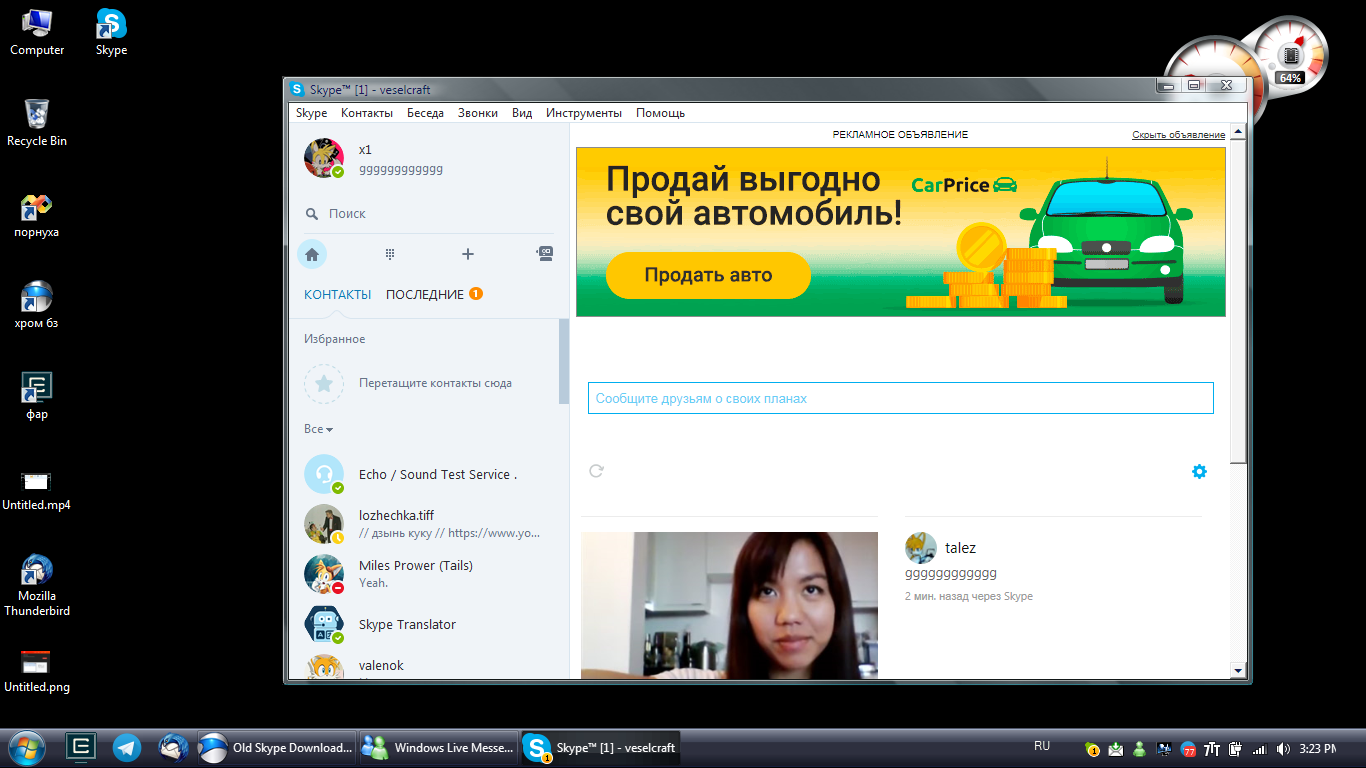Open the Skype desktop shortcut
This screenshot has height=768, width=1366.
[x=111, y=32]
